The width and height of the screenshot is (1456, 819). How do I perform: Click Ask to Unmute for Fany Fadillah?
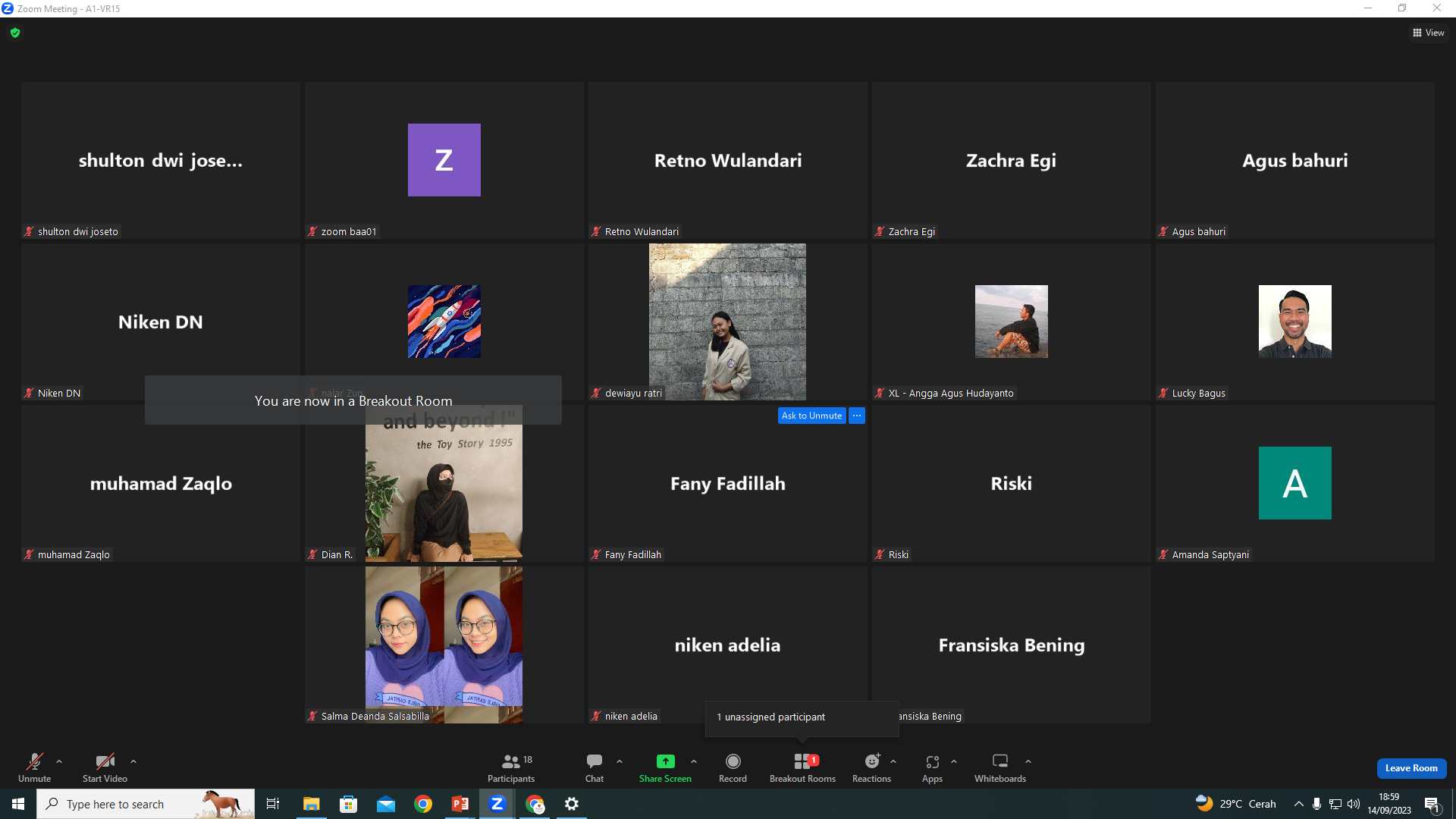[811, 416]
